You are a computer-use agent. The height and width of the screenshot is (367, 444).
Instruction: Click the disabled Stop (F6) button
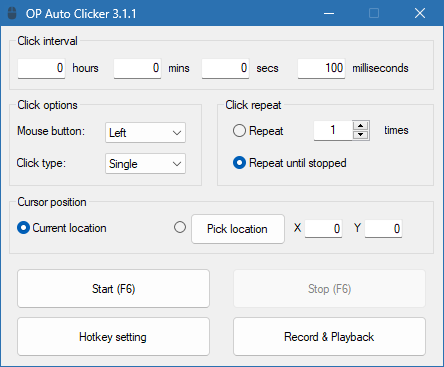[x=329, y=289]
